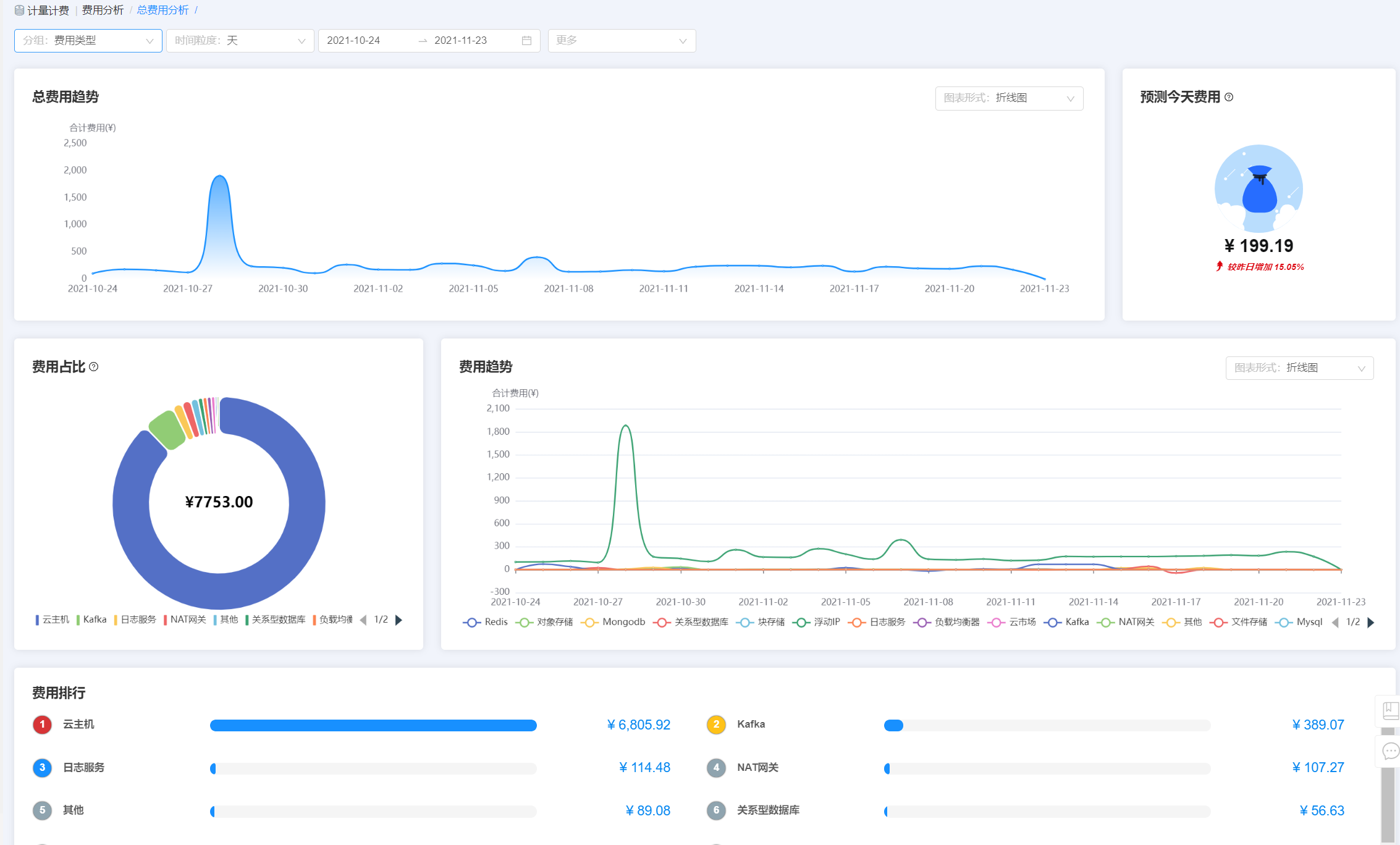This screenshot has width=1400, height=845.
Task: Open 图表形式 dropdown in 总费用趋势 panel
Action: click(1009, 98)
